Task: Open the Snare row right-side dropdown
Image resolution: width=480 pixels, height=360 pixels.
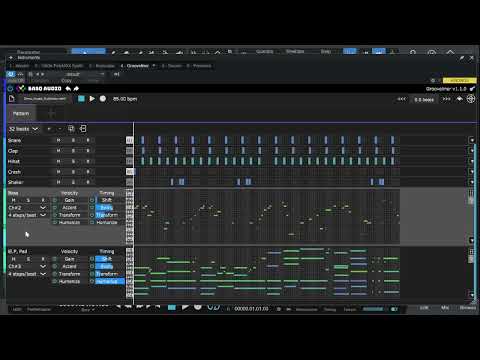Action: [x=472, y=140]
